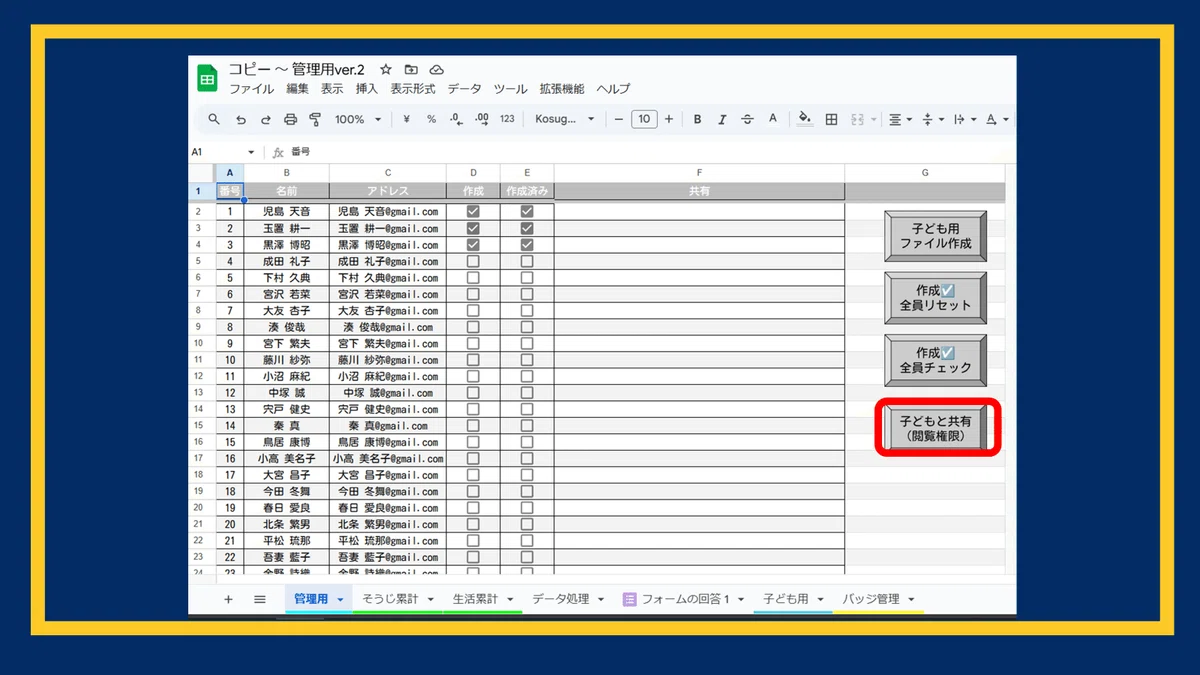
Task: Open the 挿入 menu
Action: click(x=367, y=89)
